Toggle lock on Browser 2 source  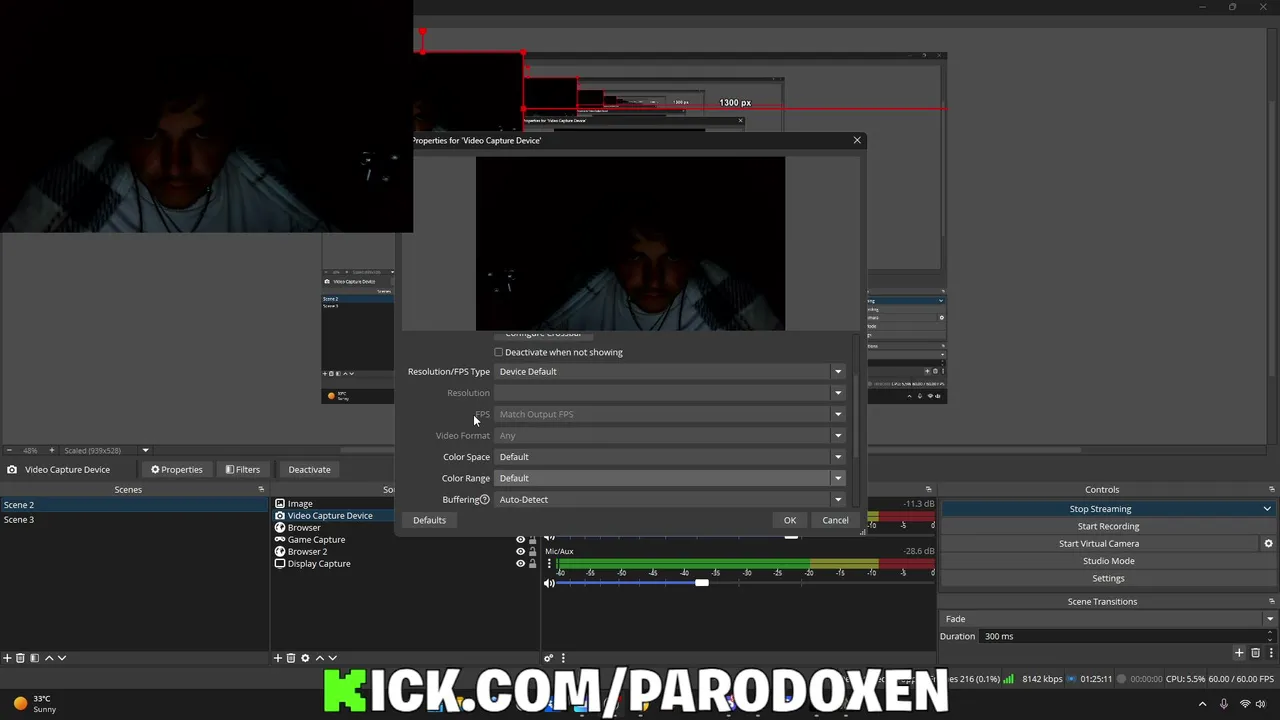point(532,552)
